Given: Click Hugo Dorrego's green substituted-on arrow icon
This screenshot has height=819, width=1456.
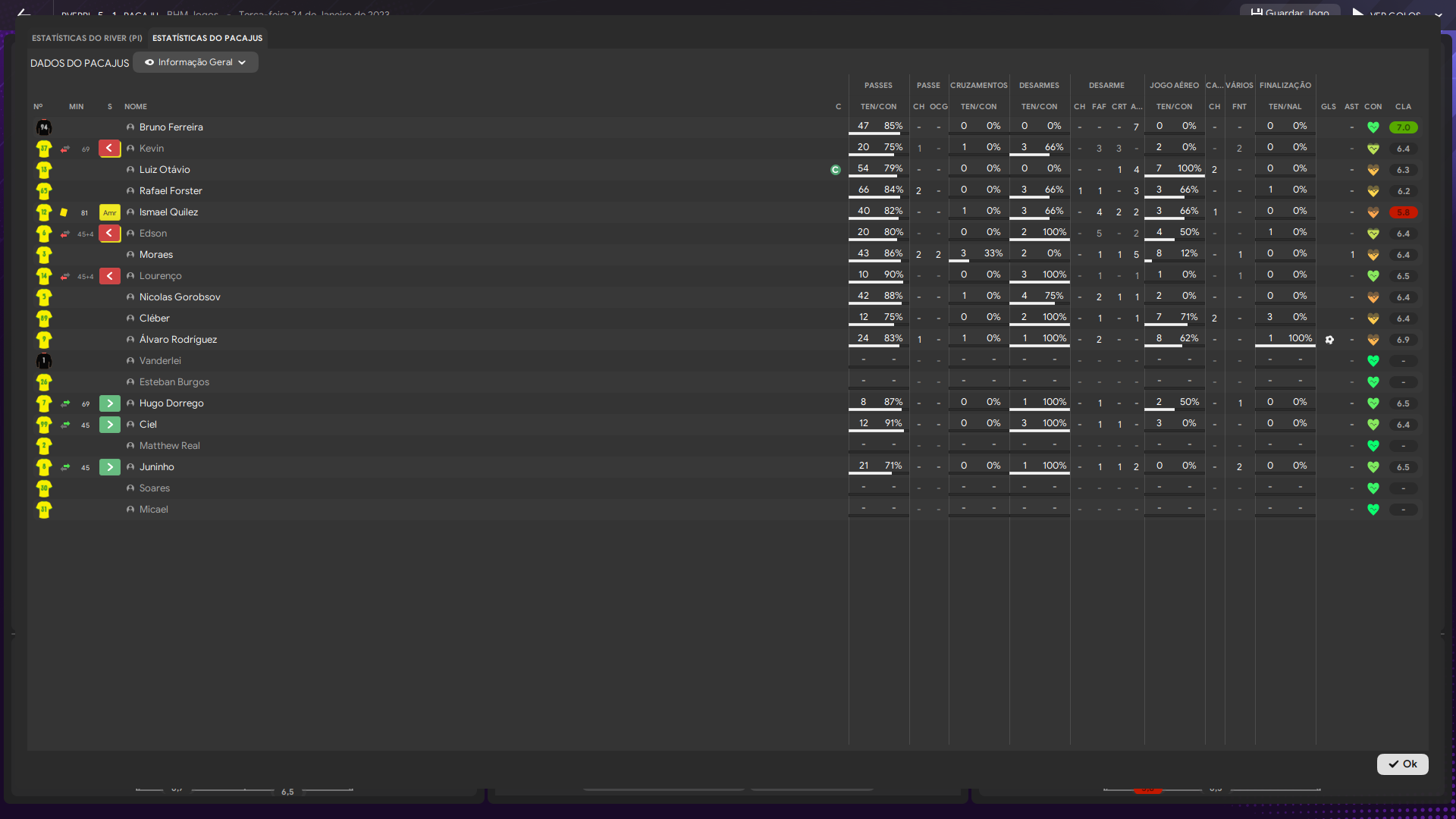Looking at the screenshot, I should (x=109, y=403).
